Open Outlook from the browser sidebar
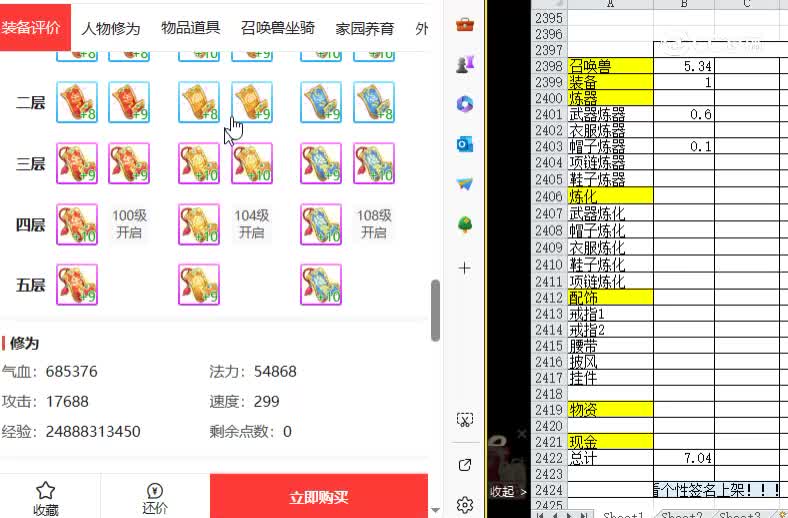 pos(465,145)
